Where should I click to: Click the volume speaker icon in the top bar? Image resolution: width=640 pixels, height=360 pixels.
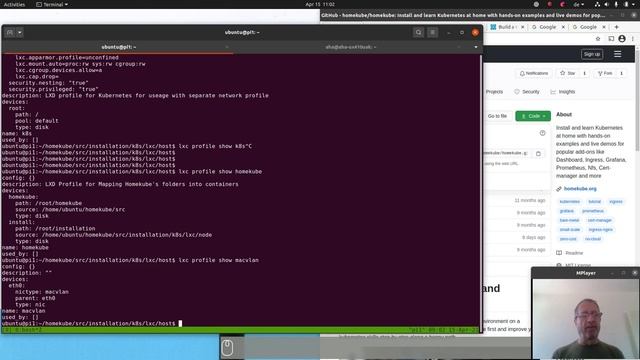[x=607, y=4]
